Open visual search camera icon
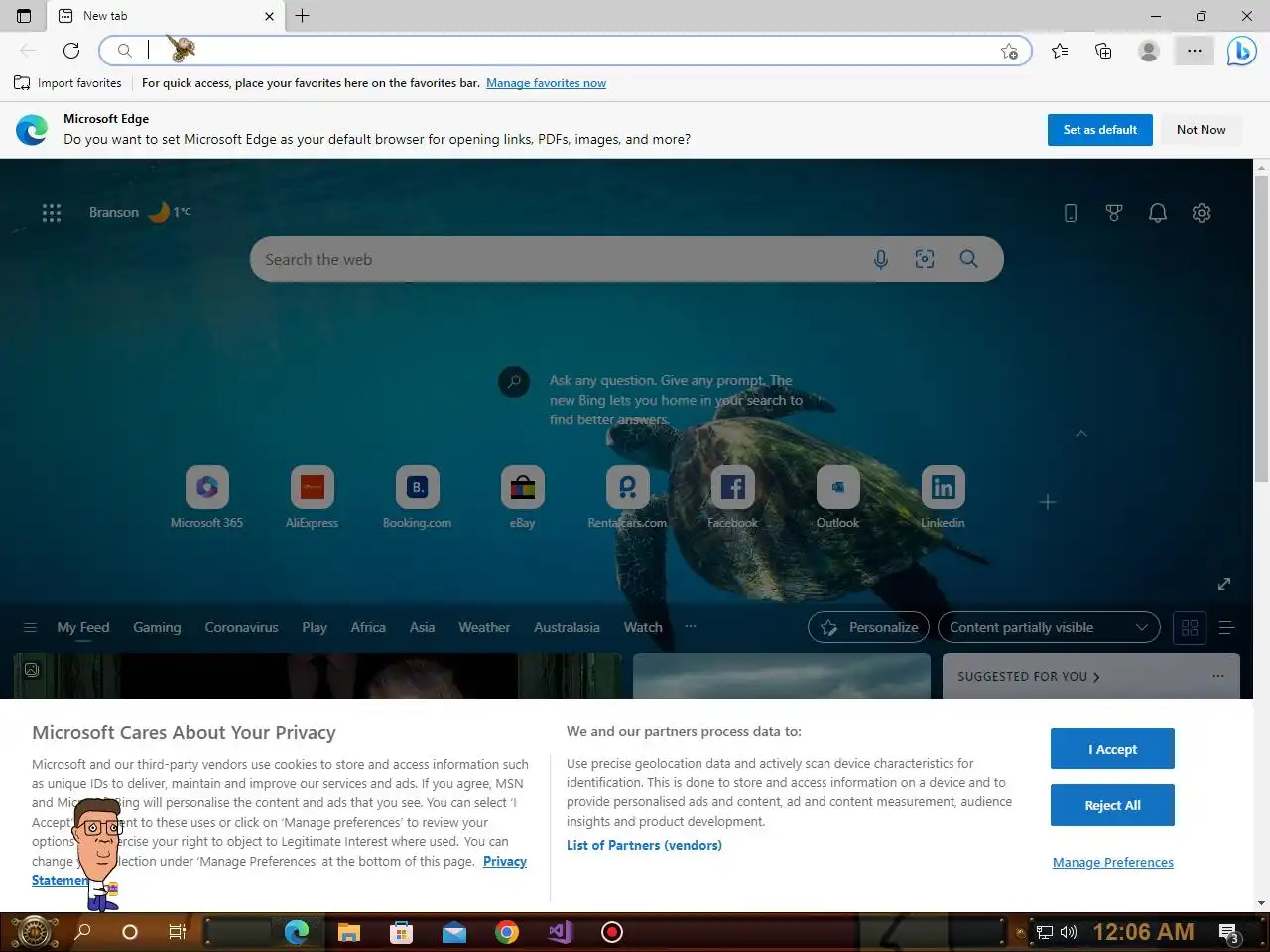Image resolution: width=1270 pixels, height=952 pixels. (x=925, y=259)
